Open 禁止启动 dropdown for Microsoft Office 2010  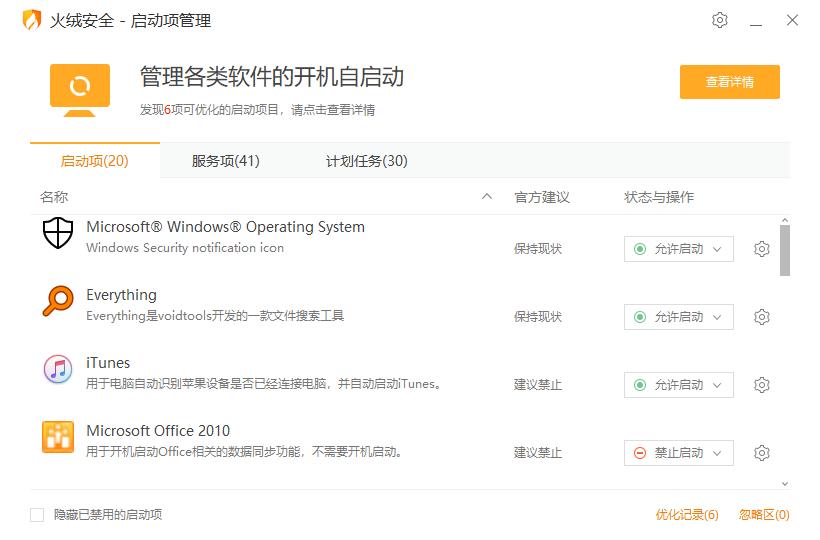[x=678, y=453]
